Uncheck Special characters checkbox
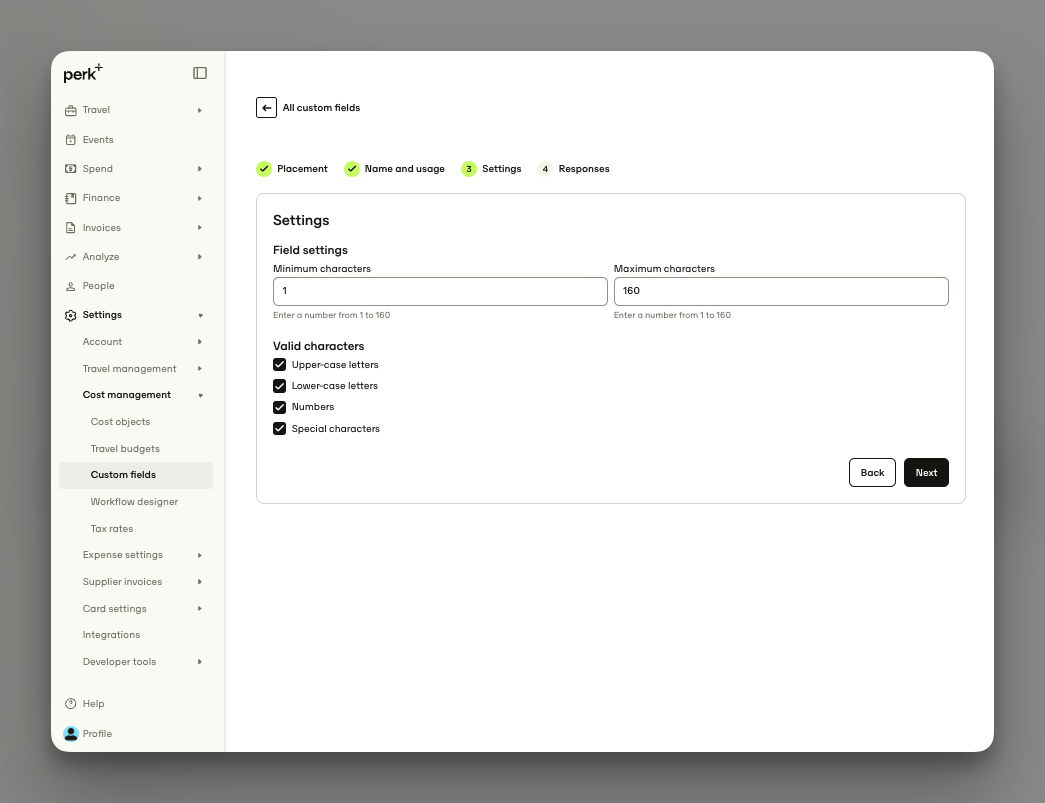The width and height of the screenshot is (1045, 803). (279, 428)
